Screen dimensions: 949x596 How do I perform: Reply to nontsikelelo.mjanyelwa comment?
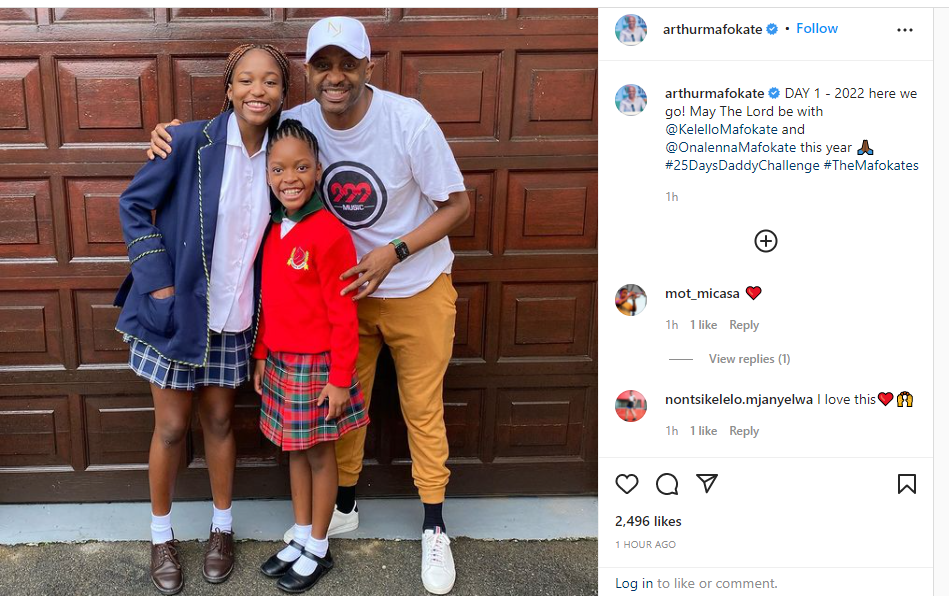point(744,431)
